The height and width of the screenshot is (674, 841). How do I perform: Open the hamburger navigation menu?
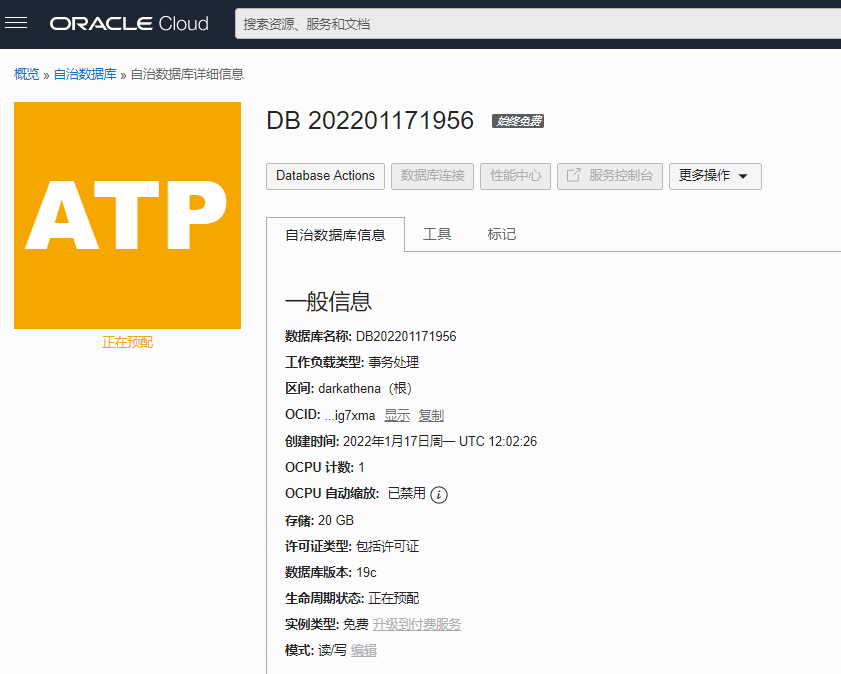click(x=16, y=23)
